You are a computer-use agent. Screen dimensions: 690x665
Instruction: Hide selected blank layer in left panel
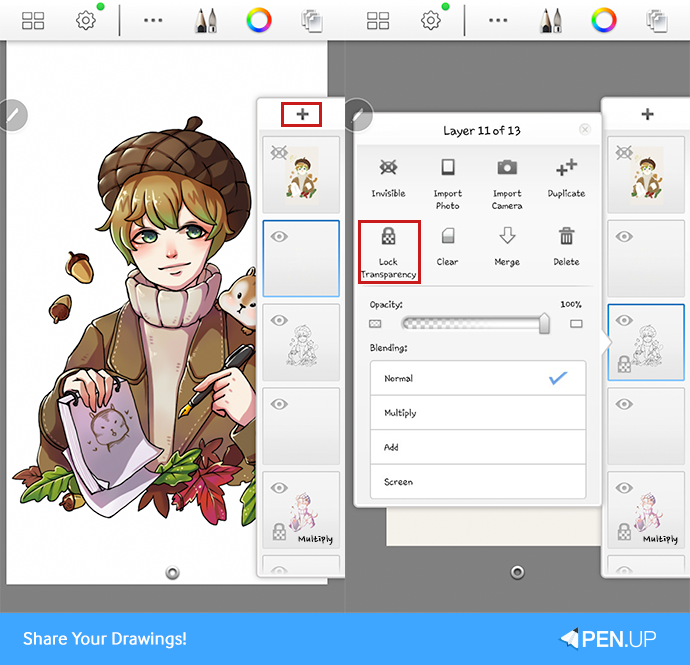279,237
